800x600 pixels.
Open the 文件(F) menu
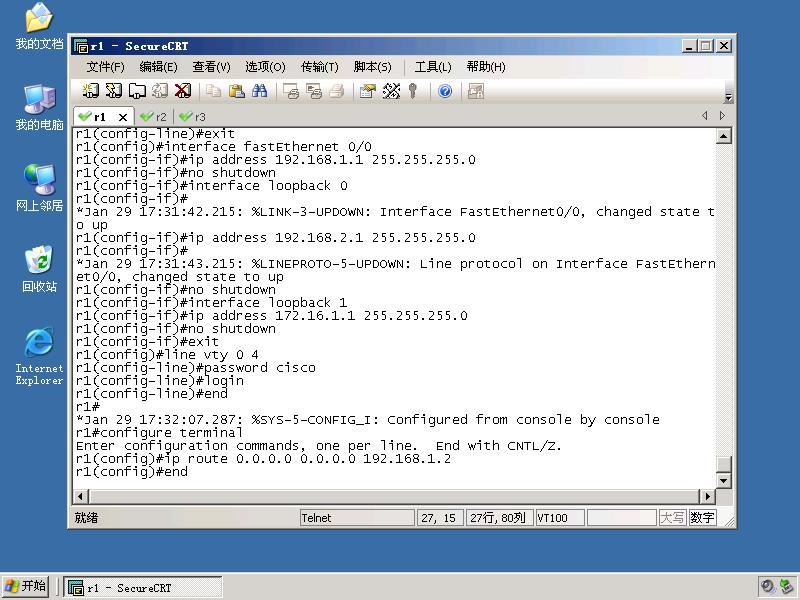106,67
